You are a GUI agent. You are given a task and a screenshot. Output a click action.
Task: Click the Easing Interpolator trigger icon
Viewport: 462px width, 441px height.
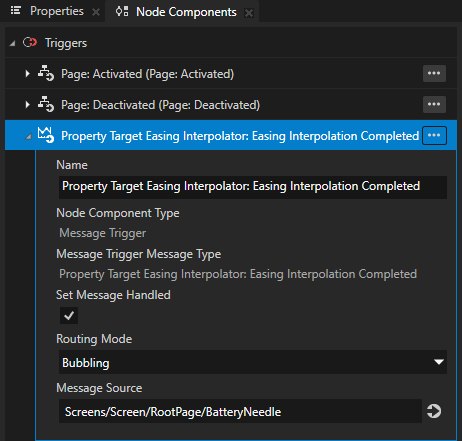pos(46,135)
